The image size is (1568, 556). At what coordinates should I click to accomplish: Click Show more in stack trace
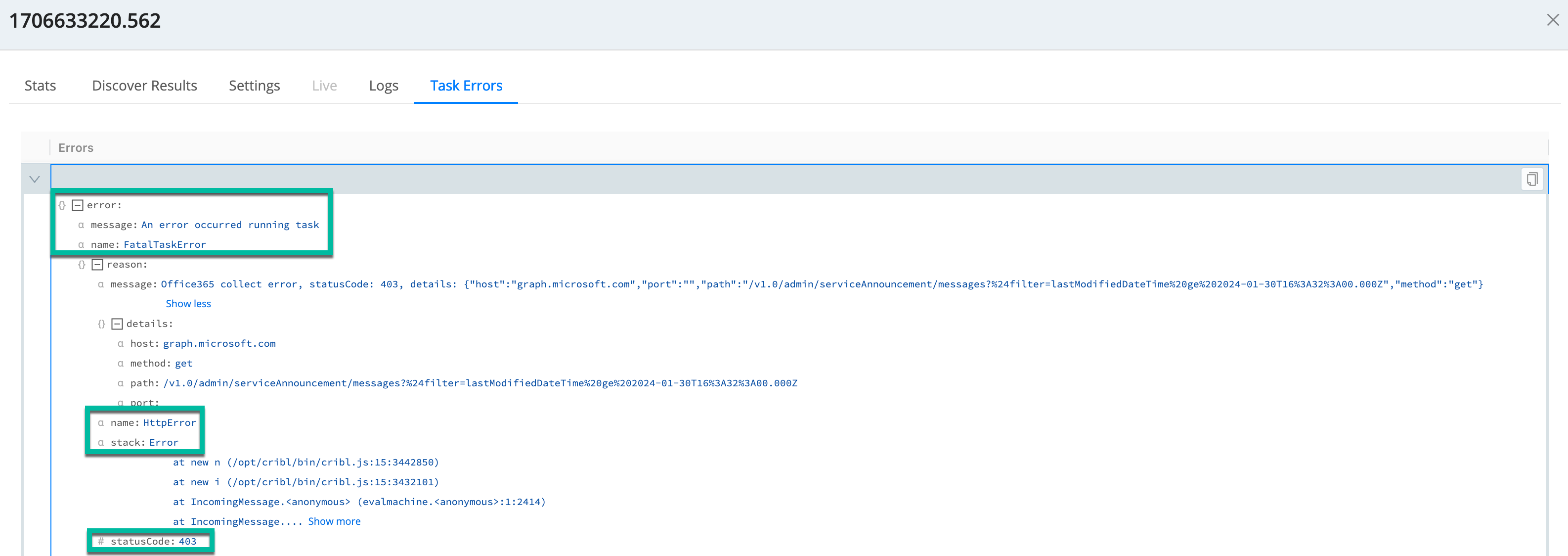click(x=334, y=521)
